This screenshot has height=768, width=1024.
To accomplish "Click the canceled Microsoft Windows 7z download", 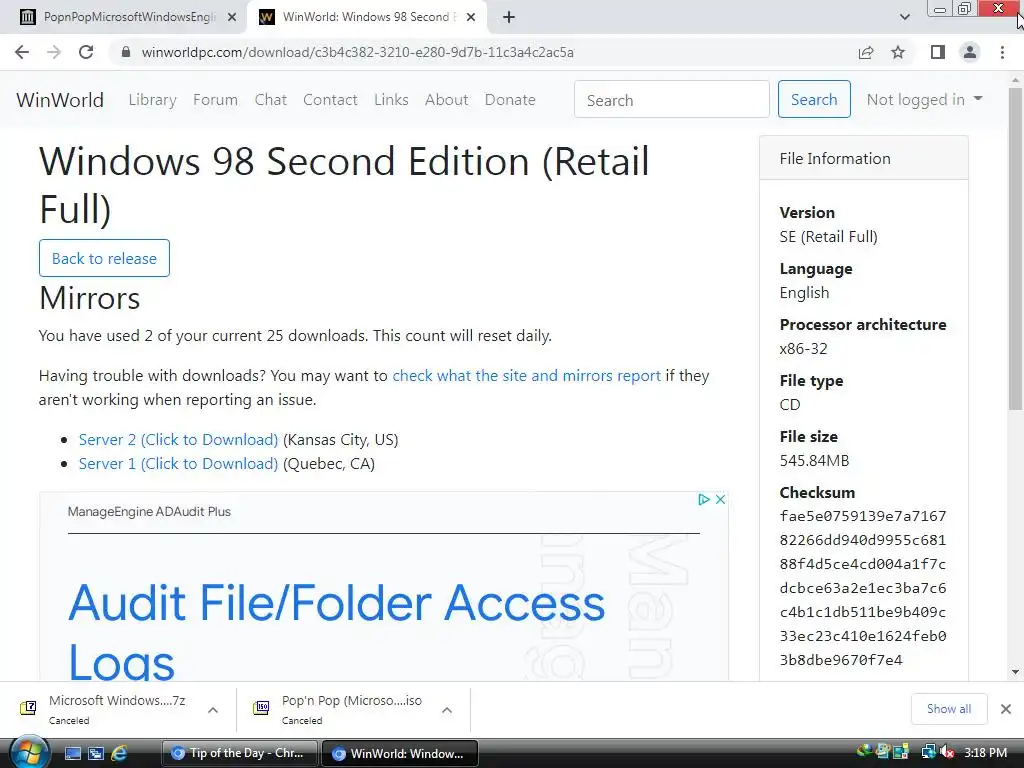I will pos(118,709).
